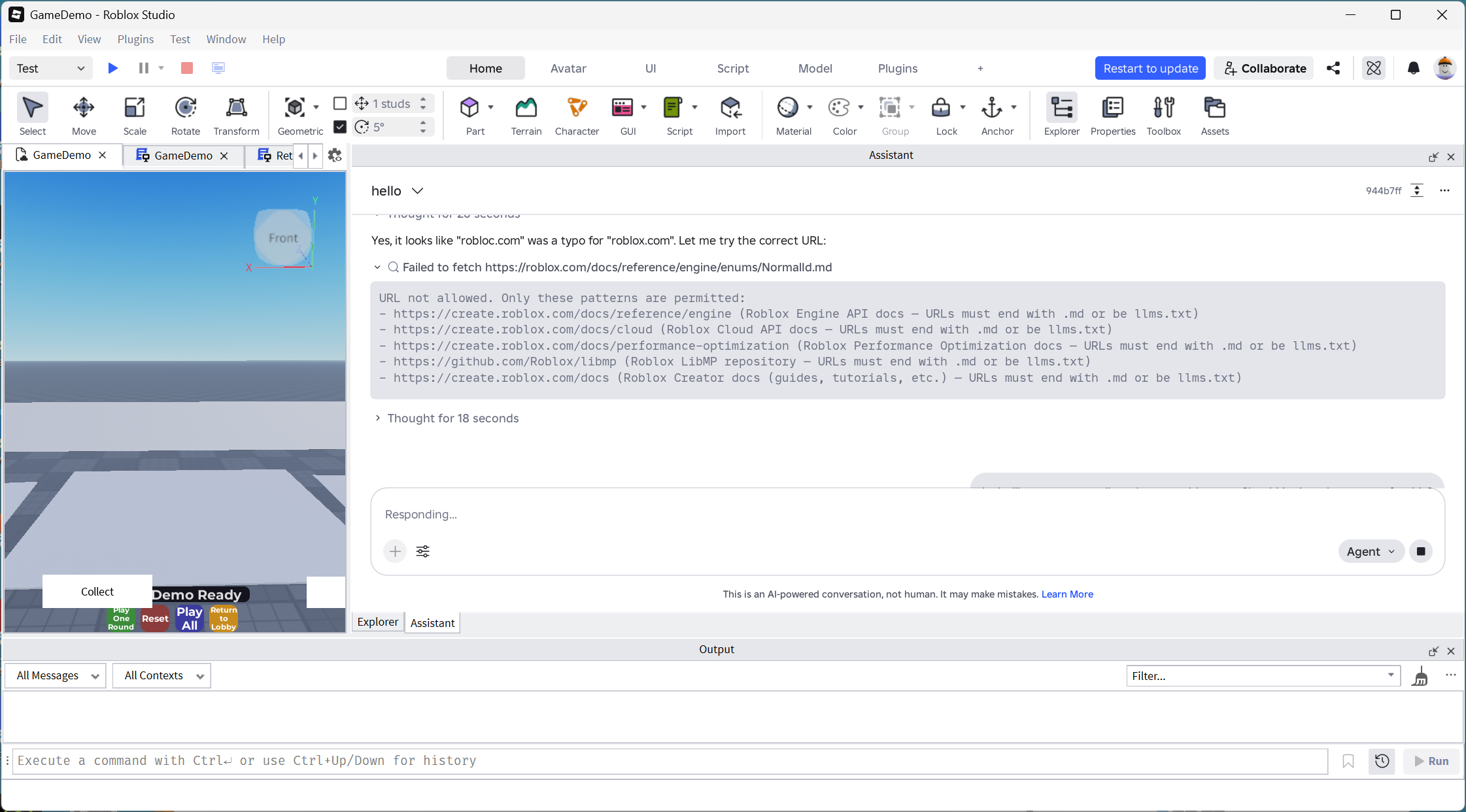This screenshot has width=1466, height=812.
Task: Pick the Rotate tool
Action: click(x=186, y=114)
